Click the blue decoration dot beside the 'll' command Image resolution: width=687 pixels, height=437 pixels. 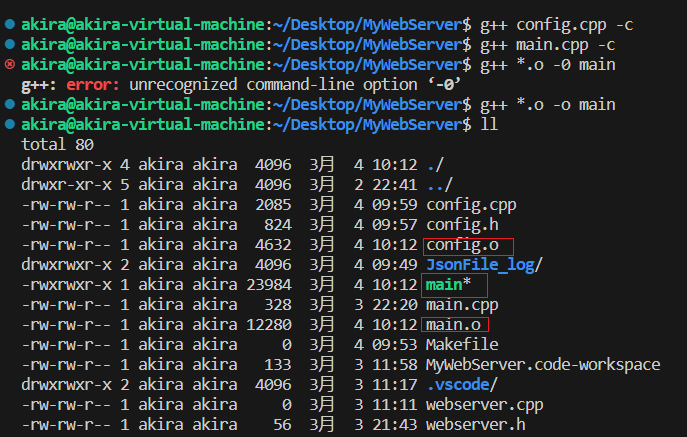pos(9,124)
